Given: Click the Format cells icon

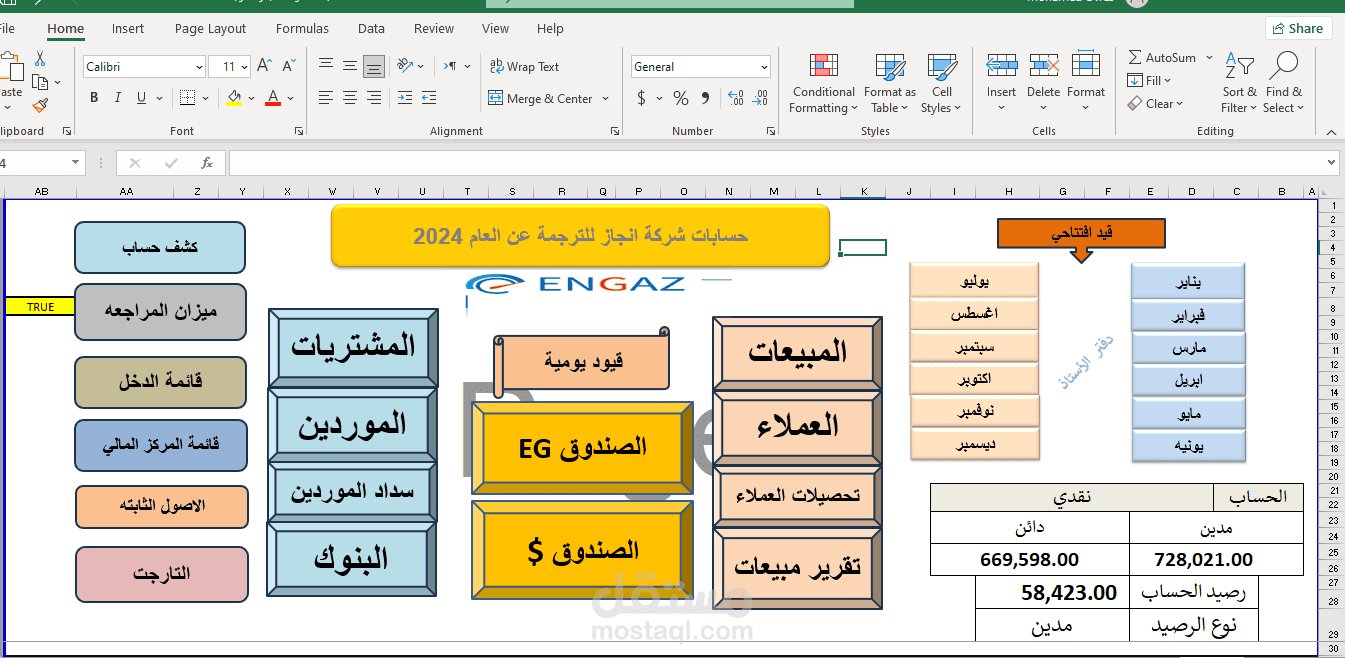Looking at the screenshot, I should 1086,66.
